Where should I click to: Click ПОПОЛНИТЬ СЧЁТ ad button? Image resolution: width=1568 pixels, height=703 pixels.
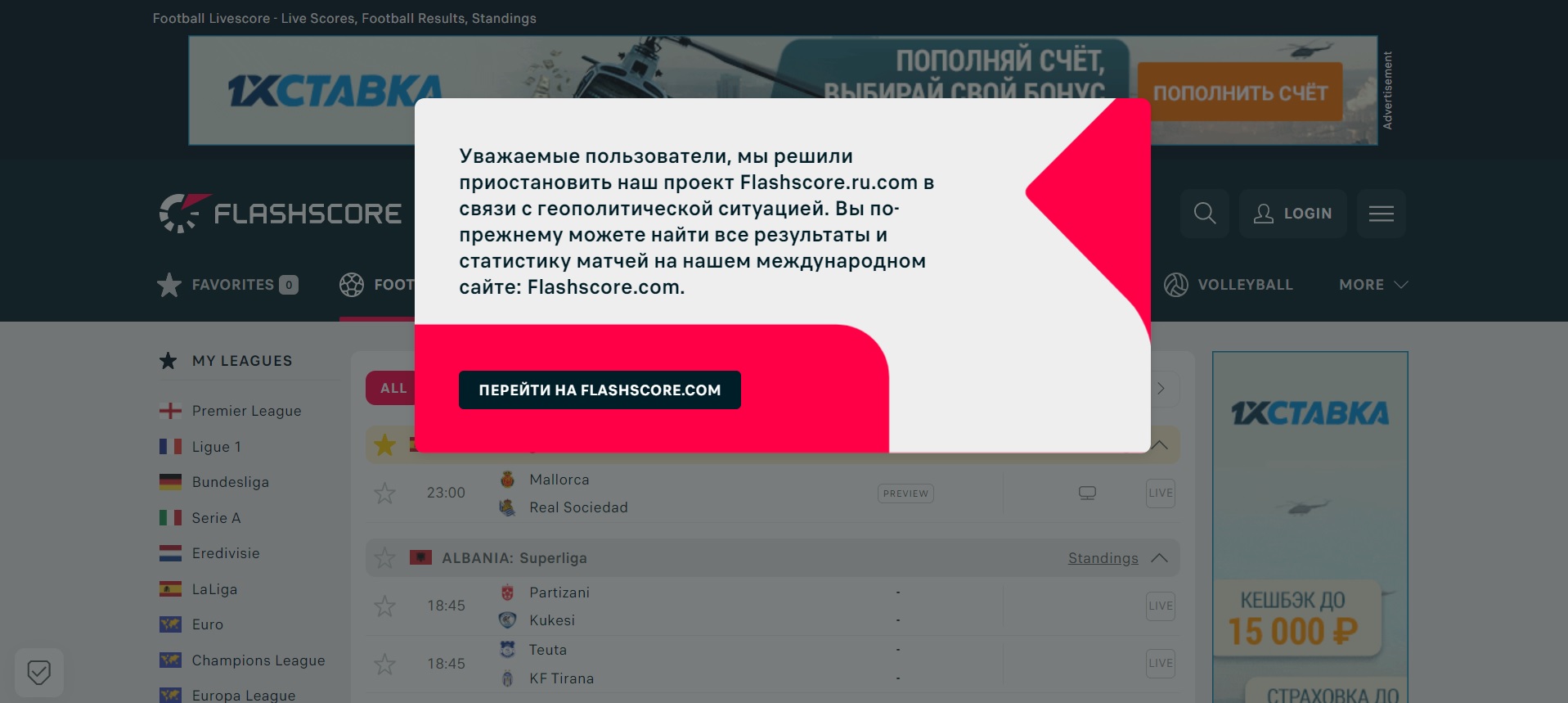point(1240,92)
